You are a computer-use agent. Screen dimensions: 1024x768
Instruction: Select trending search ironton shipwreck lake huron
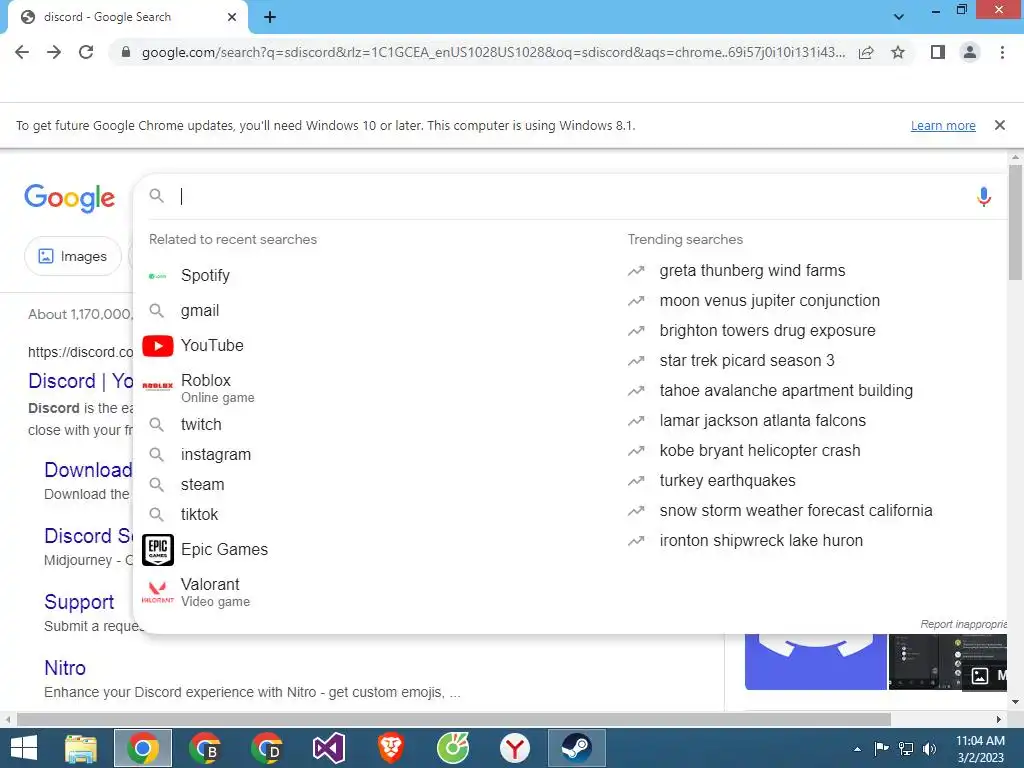point(761,541)
